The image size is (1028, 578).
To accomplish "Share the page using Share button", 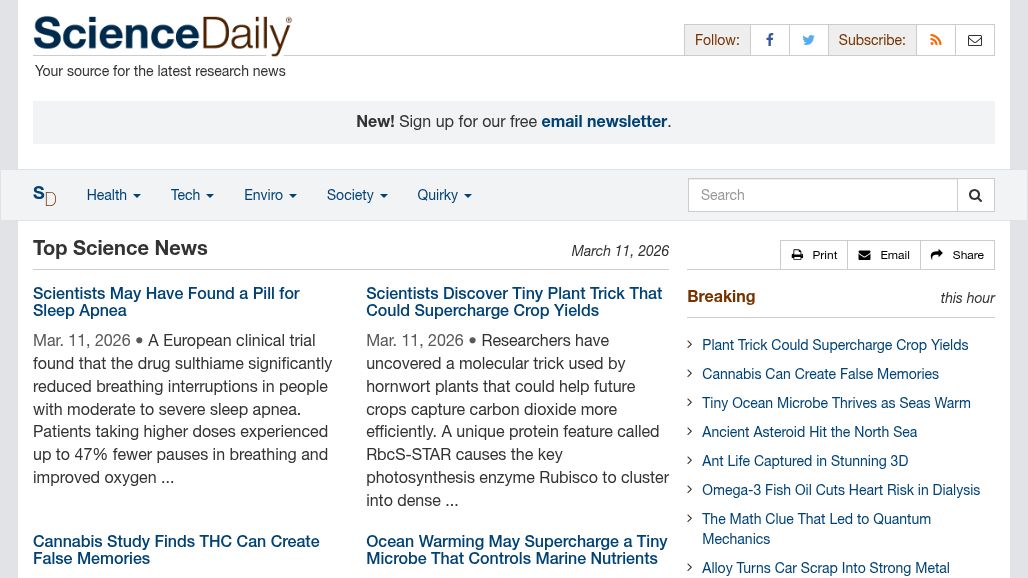I will click(x=957, y=255).
